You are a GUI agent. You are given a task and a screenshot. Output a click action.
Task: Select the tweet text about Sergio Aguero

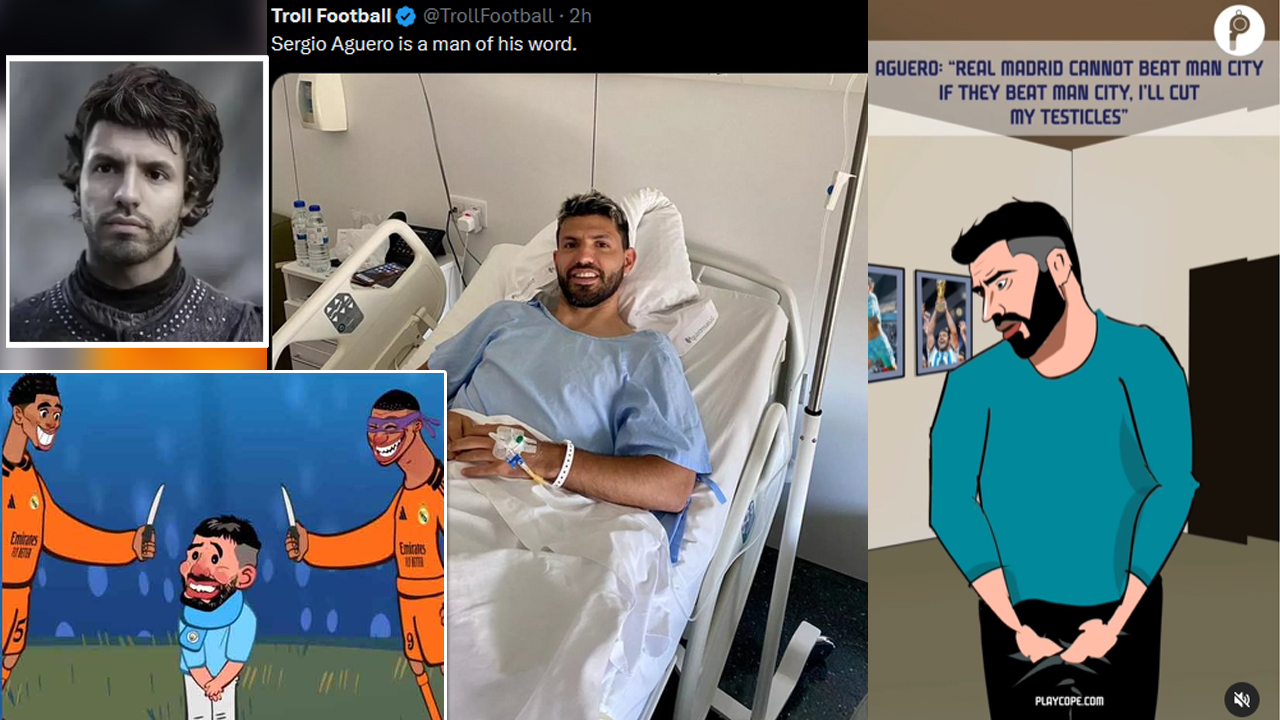click(x=424, y=45)
